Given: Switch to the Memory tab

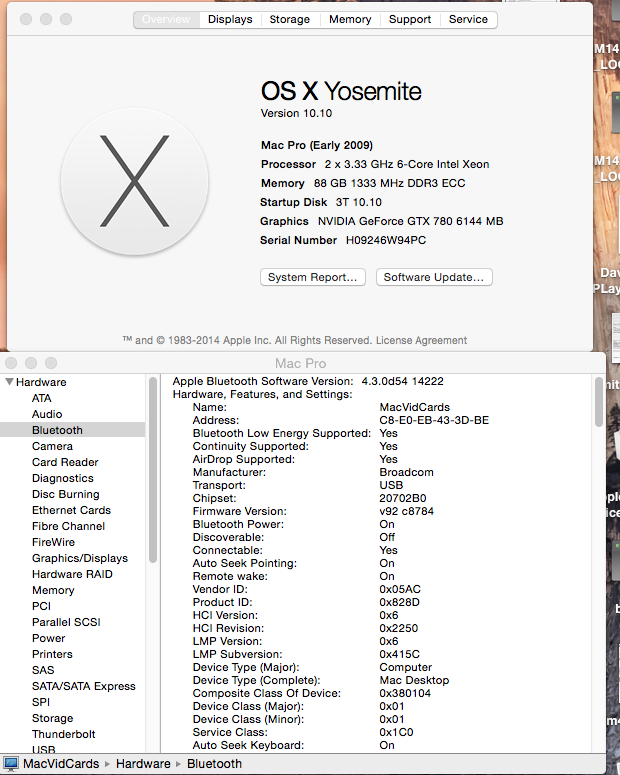Looking at the screenshot, I should coord(350,19).
